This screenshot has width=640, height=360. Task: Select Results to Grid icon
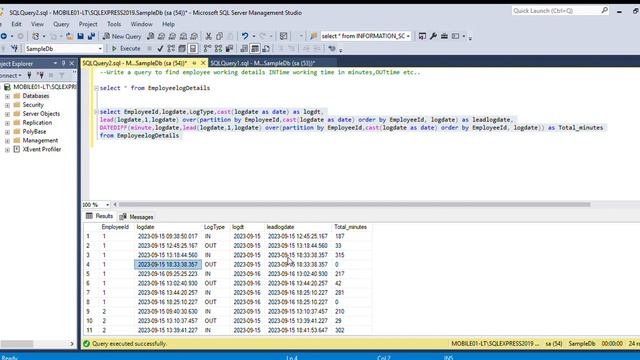point(255,49)
